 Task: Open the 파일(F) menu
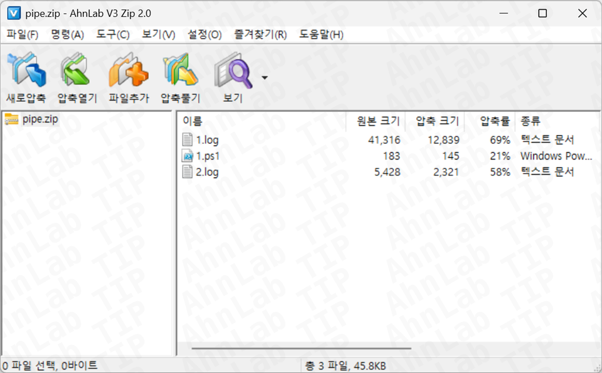pyautogui.click(x=22, y=35)
